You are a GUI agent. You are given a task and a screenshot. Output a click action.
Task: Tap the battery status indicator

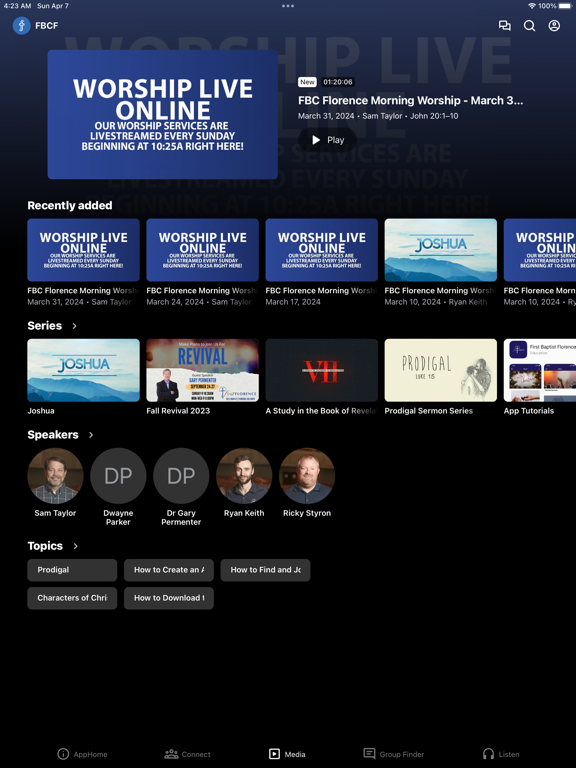coord(563,6)
